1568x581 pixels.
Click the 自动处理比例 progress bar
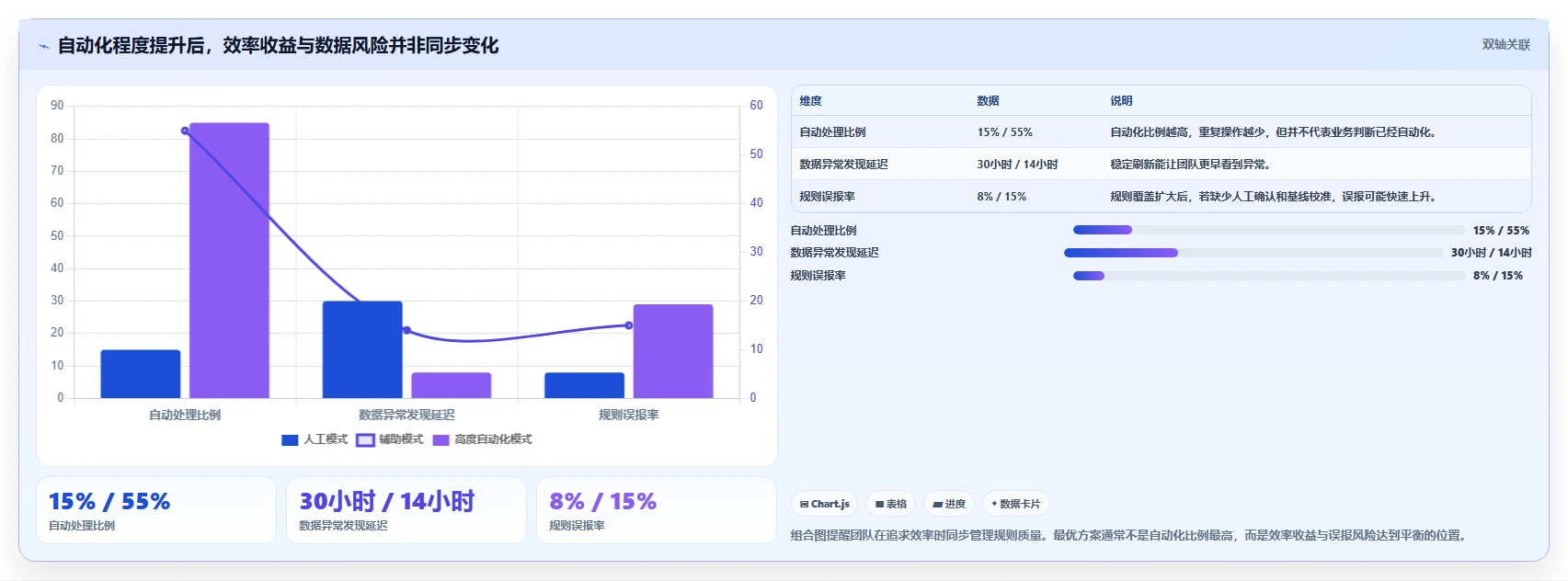coord(1269,230)
